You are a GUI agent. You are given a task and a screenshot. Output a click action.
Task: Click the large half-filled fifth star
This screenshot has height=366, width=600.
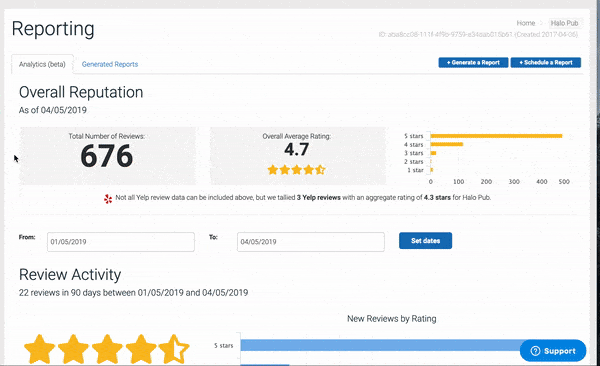click(174, 349)
